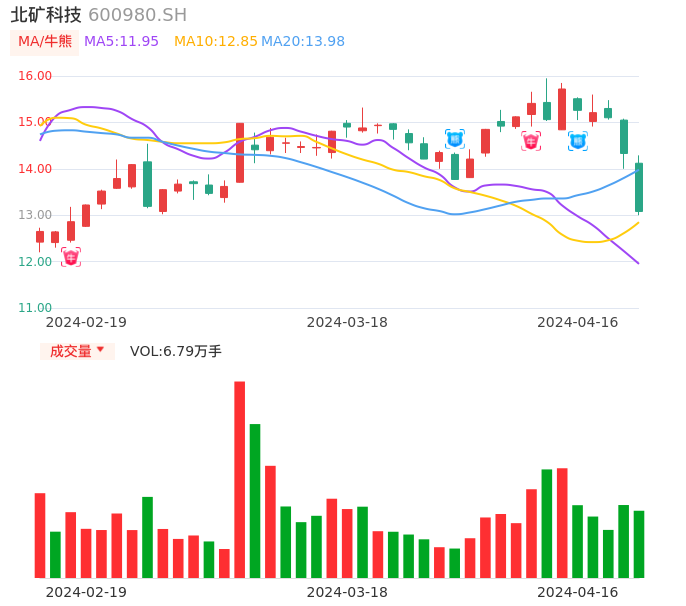The height and width of the screenshot is (606, 686).
Task: Click the bull icon below the February candles
Action: (x=71, y=257)
